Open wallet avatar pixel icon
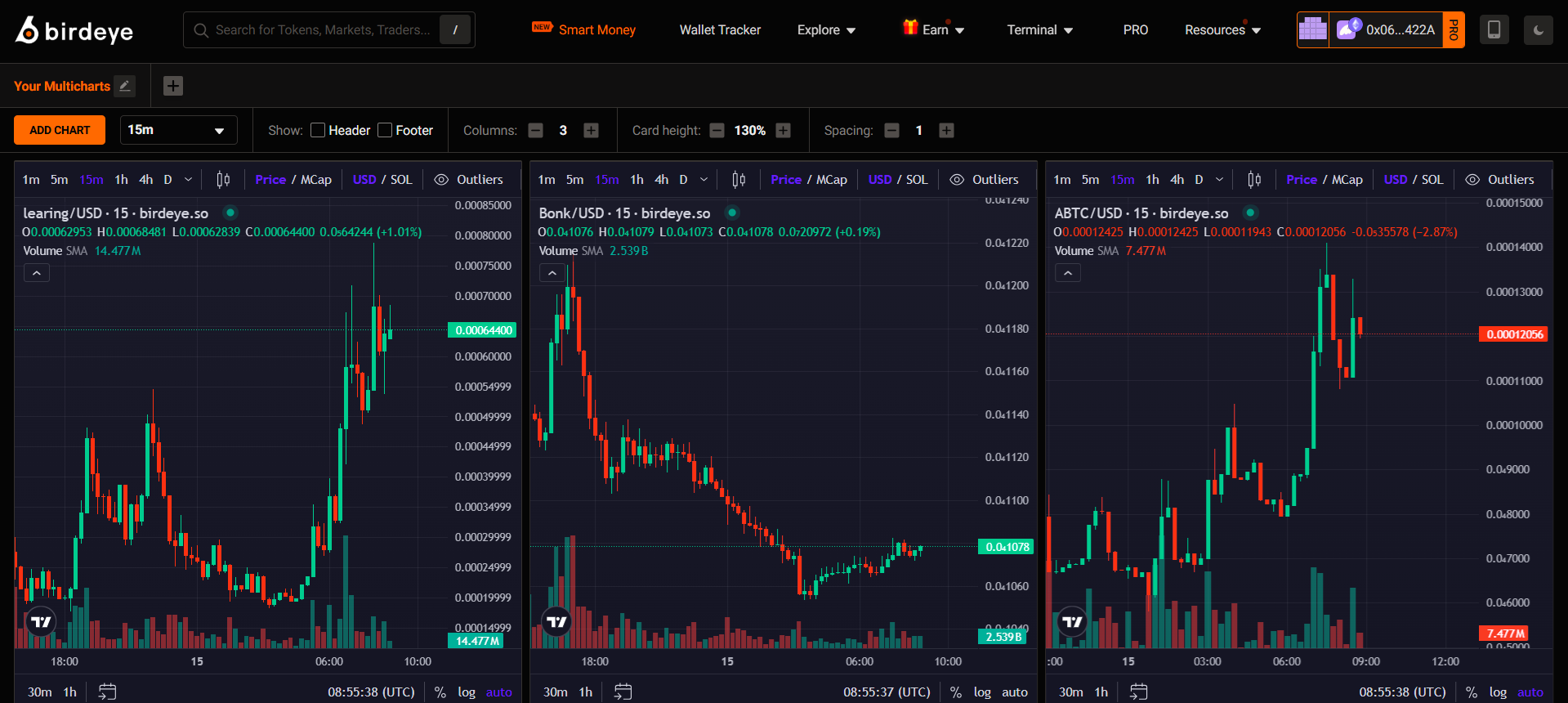Image resolution: width=1568 pixels, height=703 pixels. point(1313,30)
